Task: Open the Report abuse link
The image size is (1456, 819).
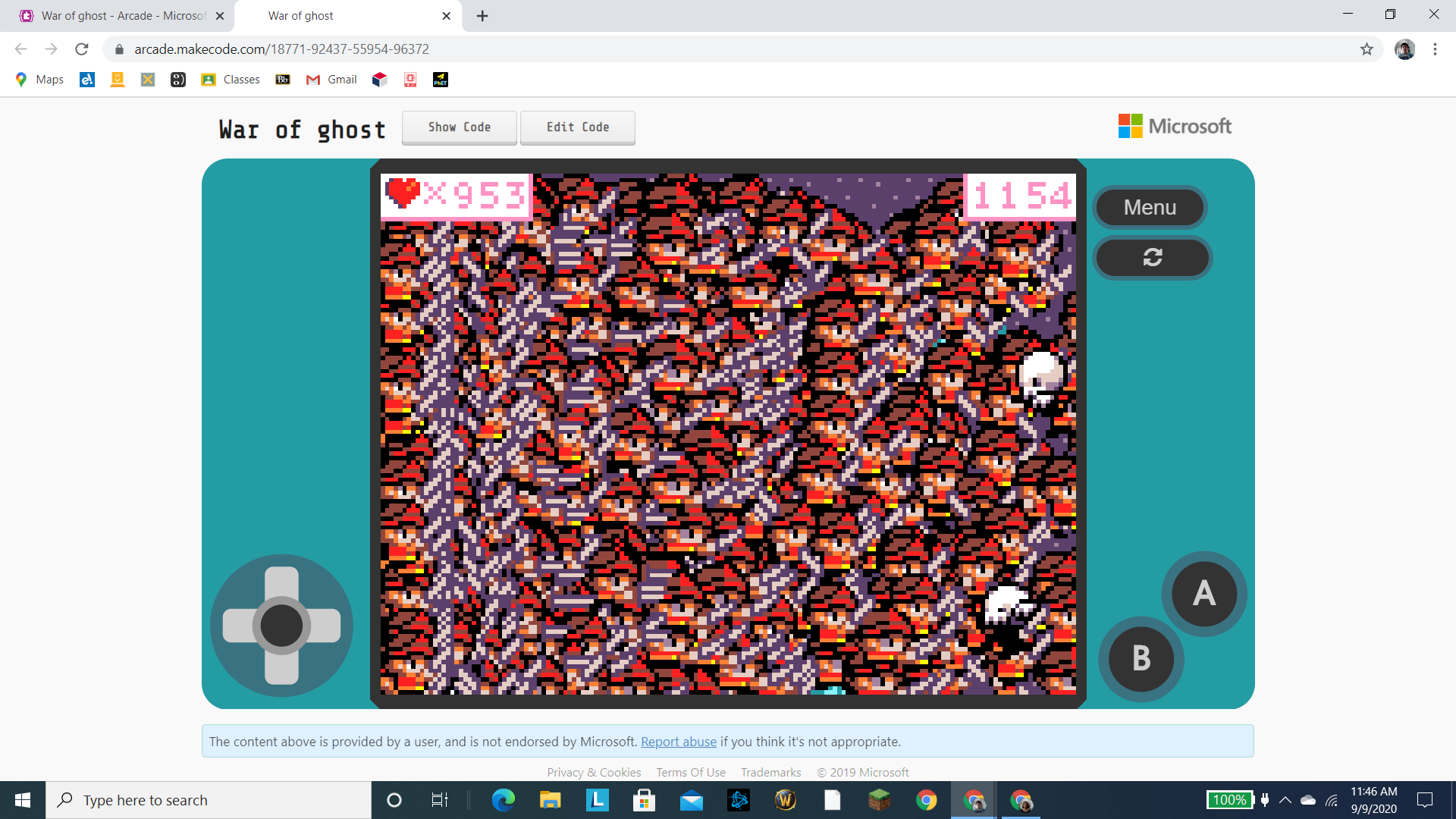Action: (678, 742)
